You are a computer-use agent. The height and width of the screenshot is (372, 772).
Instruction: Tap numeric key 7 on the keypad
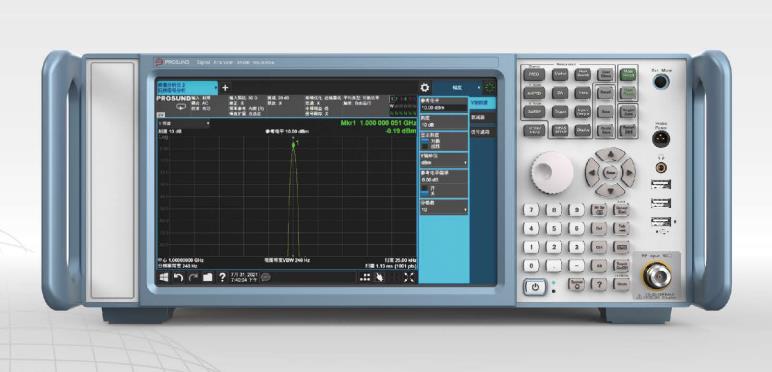[531, 210]
